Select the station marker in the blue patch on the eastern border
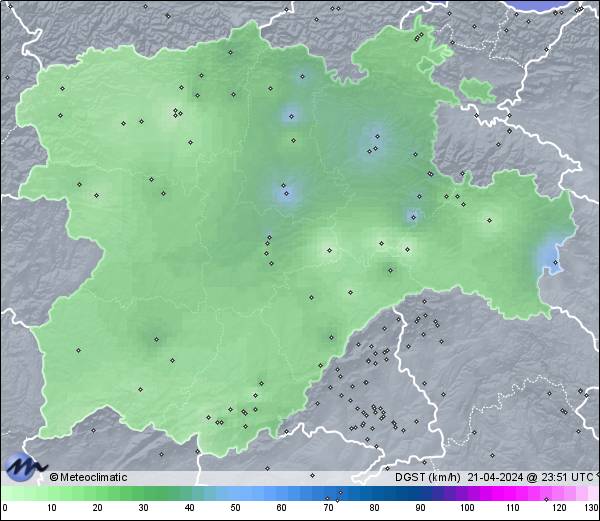This screenshot has width=600, height=521. click(x=556, y=262)
